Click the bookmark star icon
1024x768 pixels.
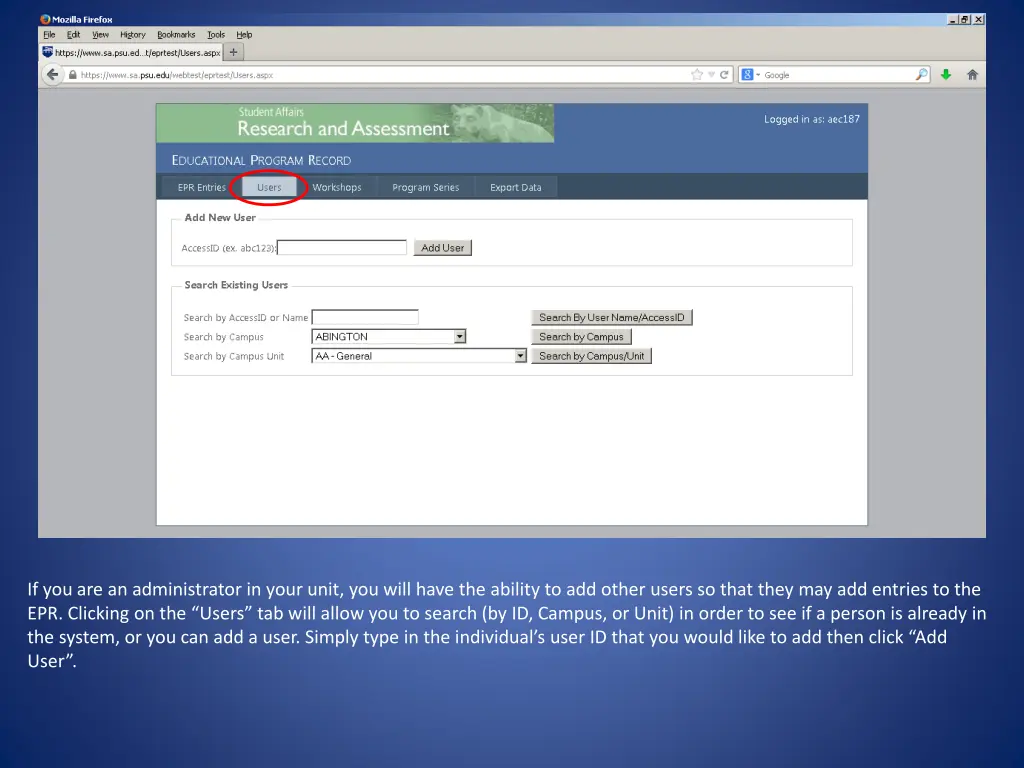coord(697,74)
